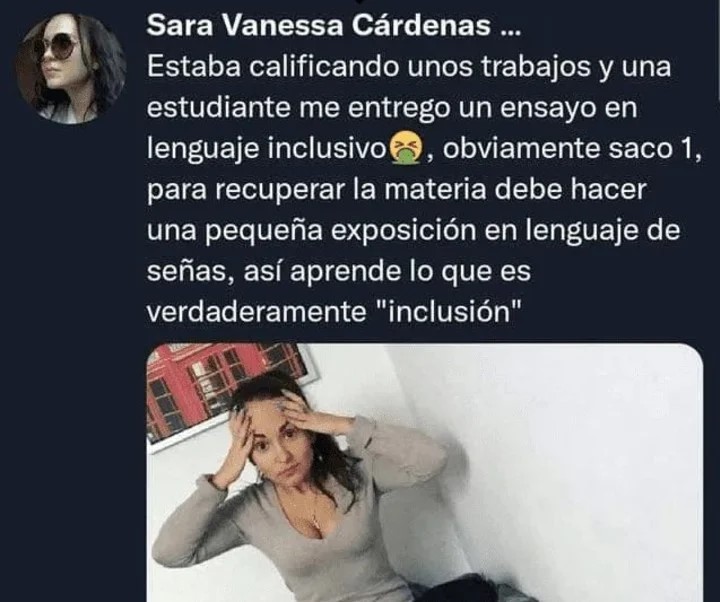Click the truncated ellipsis after Cárdenas
Viewport: 720px width, 602px height.
(509, 27)
